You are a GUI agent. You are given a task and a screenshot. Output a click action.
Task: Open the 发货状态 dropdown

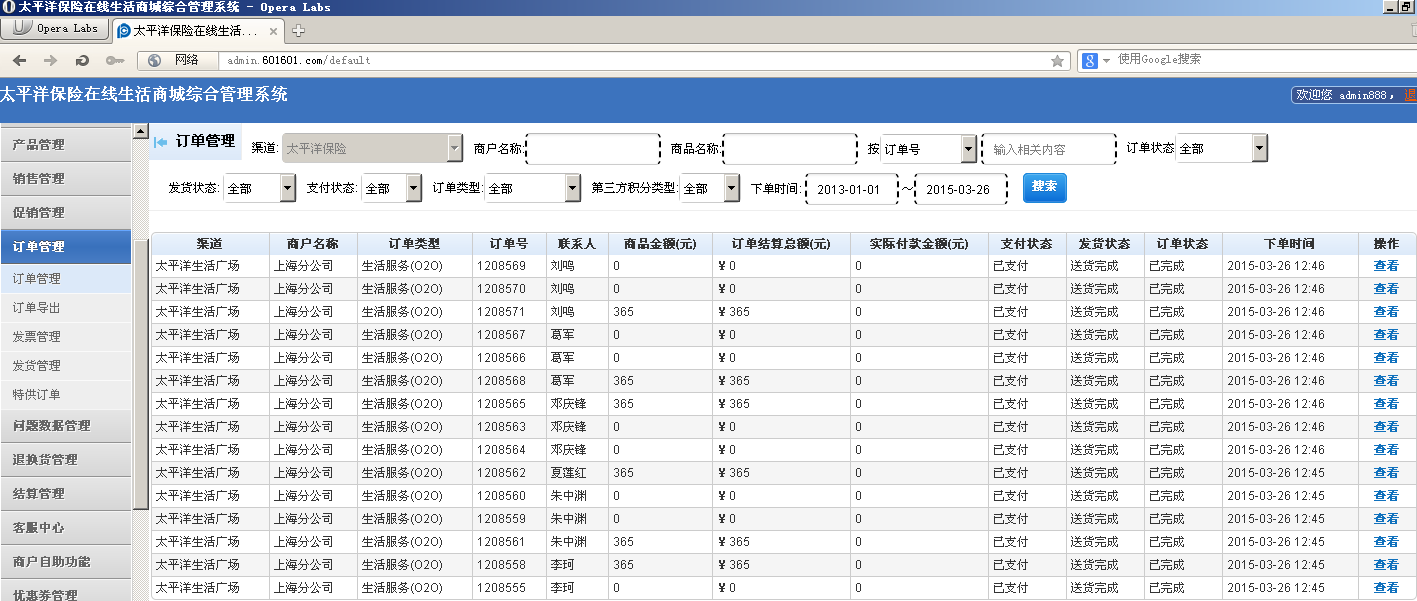[259, 188]
